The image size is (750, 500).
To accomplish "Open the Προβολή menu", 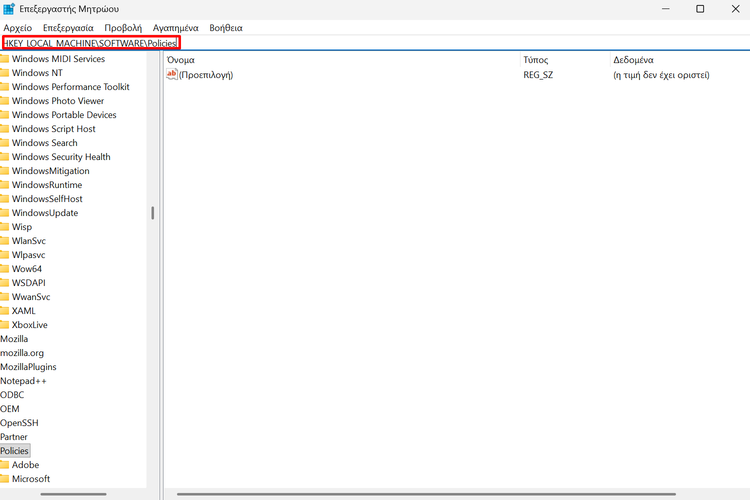I will [123, 28].
